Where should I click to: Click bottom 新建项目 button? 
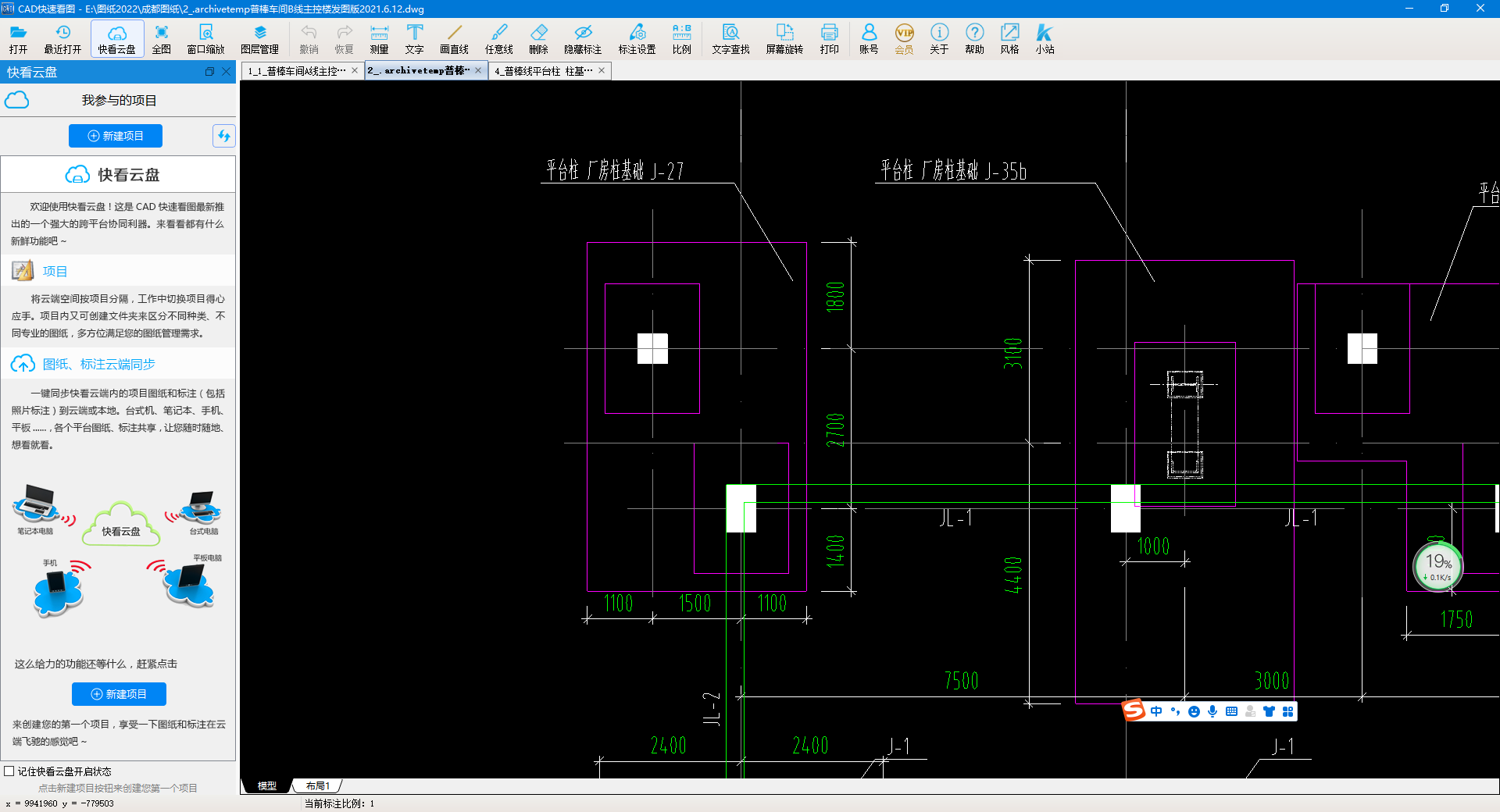click(x=119, y=694)
